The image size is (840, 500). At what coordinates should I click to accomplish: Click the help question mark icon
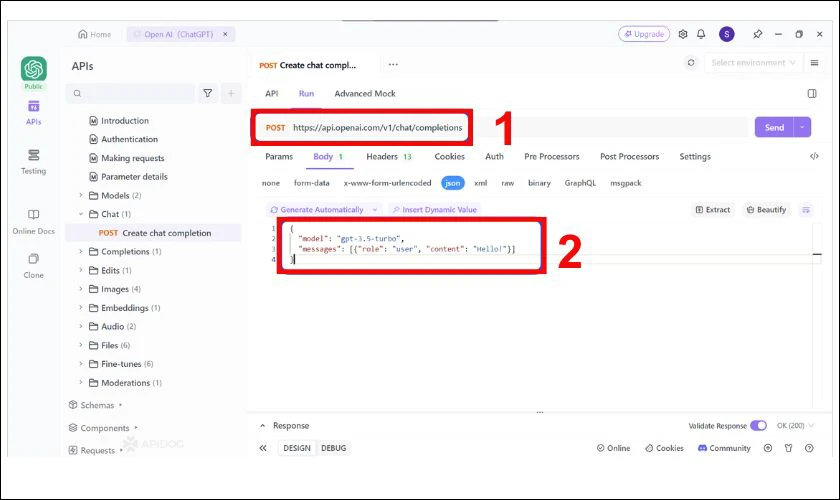click(x=809, y=448)
